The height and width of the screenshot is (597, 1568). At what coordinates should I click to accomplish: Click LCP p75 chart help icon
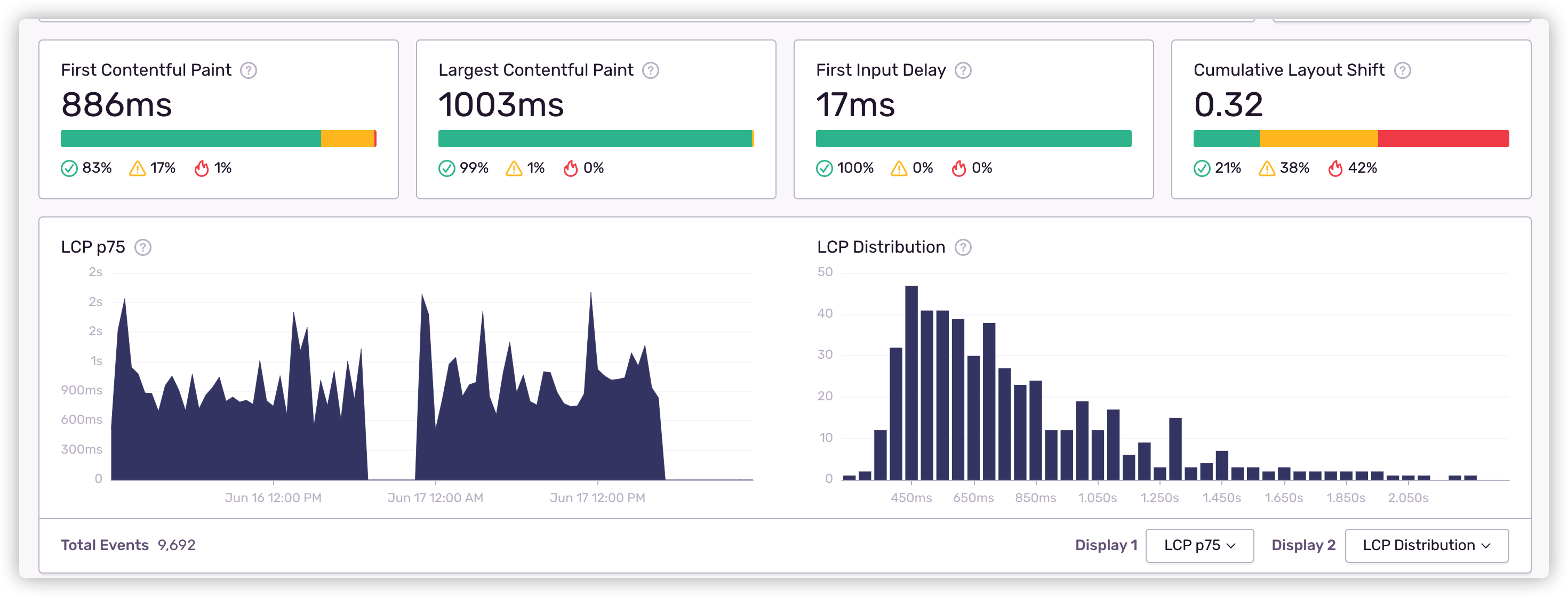click(143, 248)
